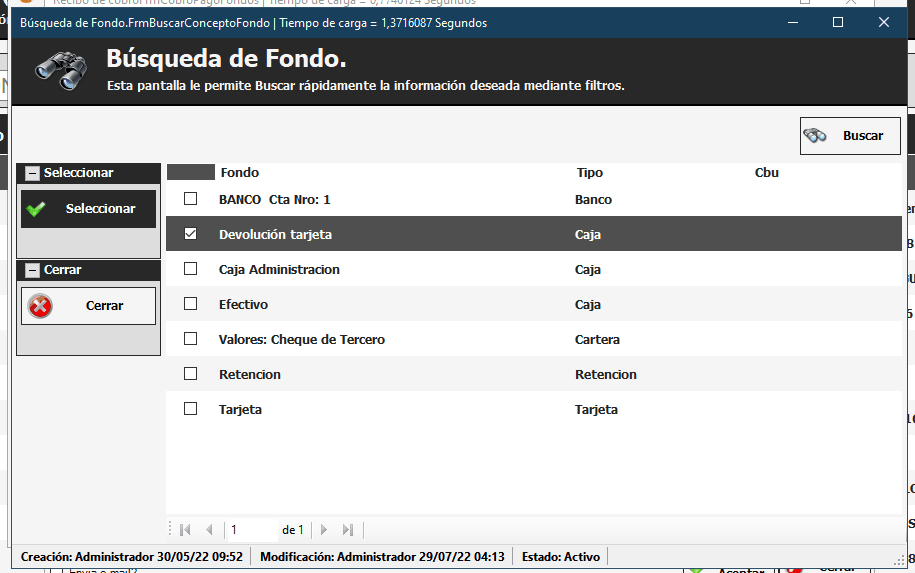The width and height of the screenshot is (915, 573).
Task: Jump to the last results page
Action: pyautogui.click(x=347, y=530)
